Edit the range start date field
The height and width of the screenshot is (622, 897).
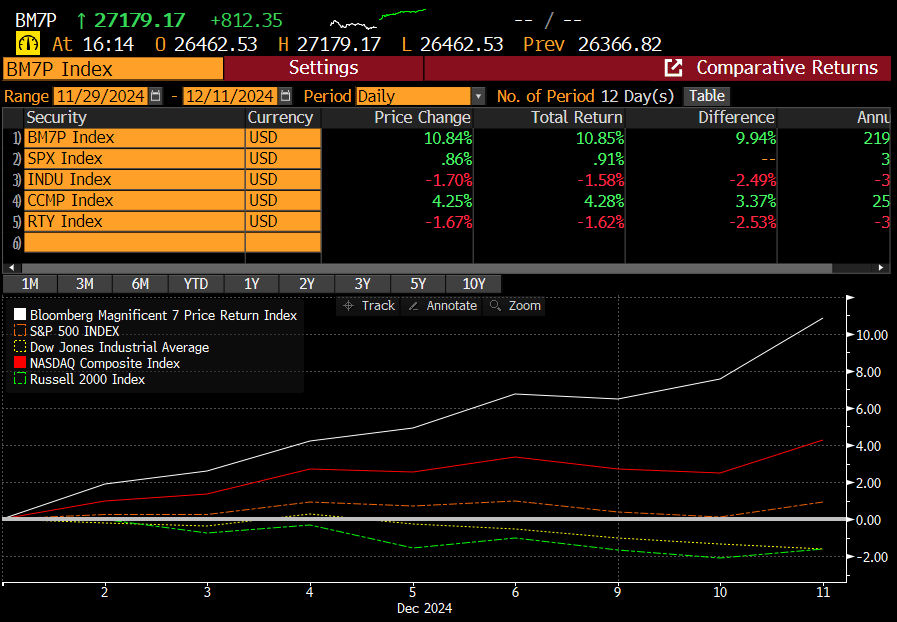point(101,96)
